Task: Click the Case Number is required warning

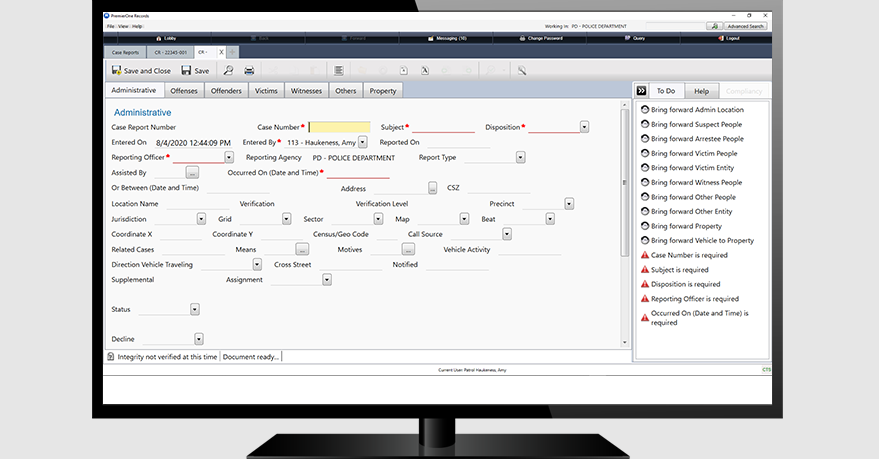Action: point(692,255)
